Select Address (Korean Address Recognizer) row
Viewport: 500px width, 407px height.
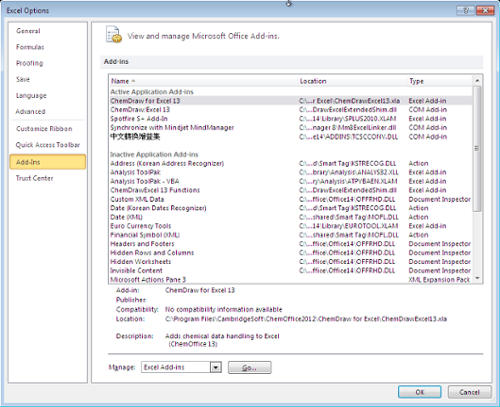pos(291,163)
